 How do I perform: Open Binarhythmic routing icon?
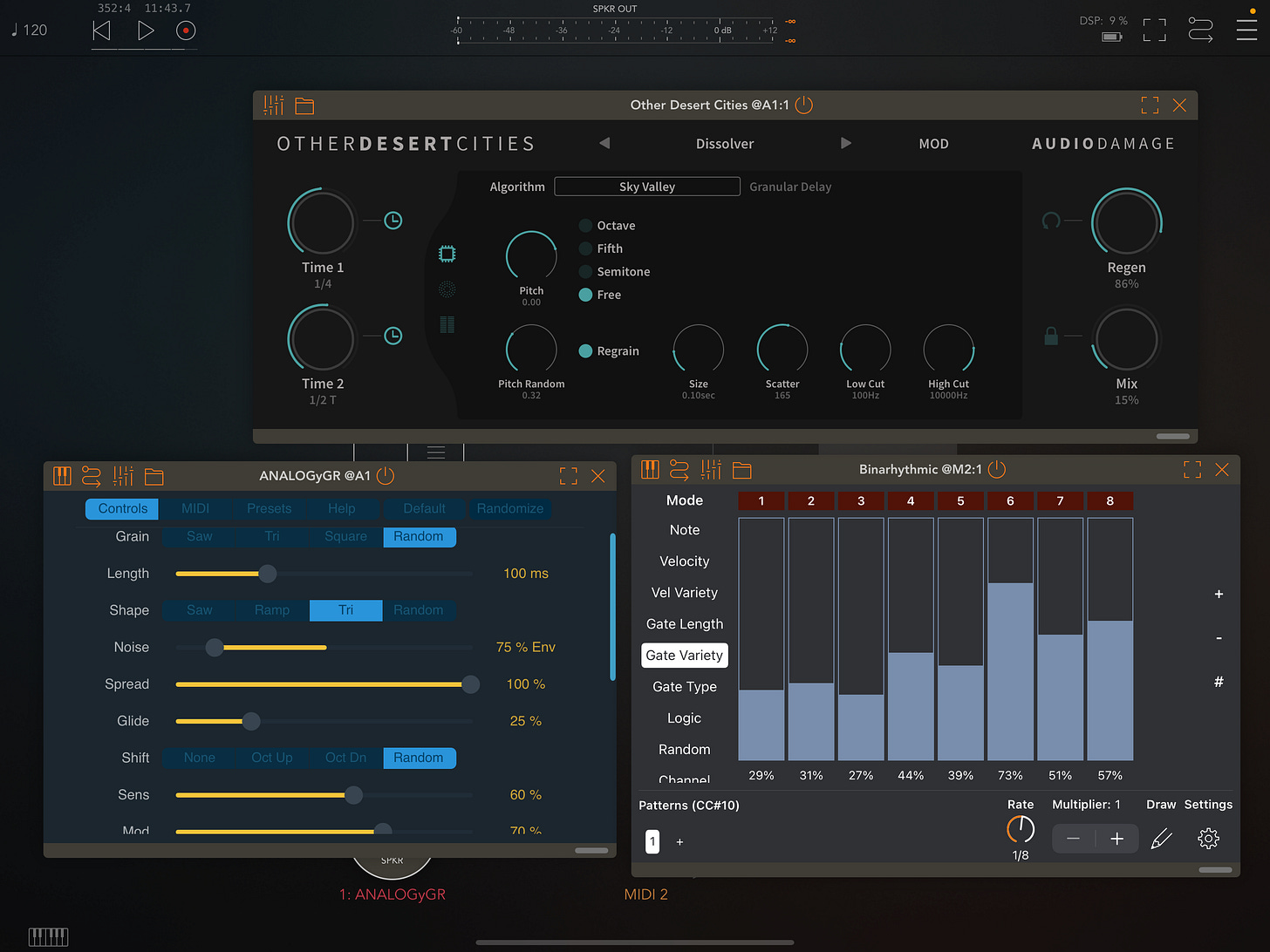tap(679, 470)
